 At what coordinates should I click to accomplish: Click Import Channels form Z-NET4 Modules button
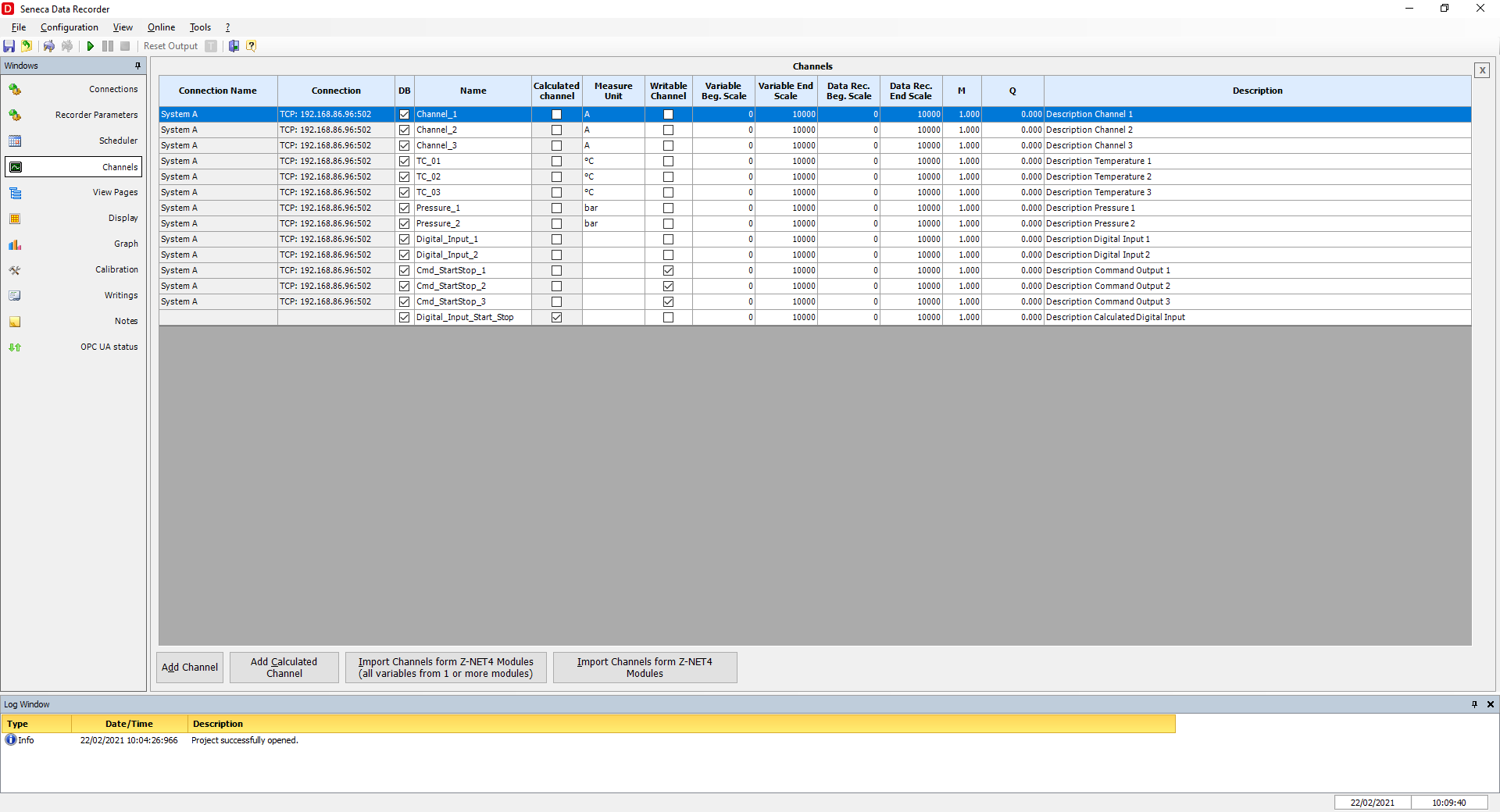[x=645, y=668]
